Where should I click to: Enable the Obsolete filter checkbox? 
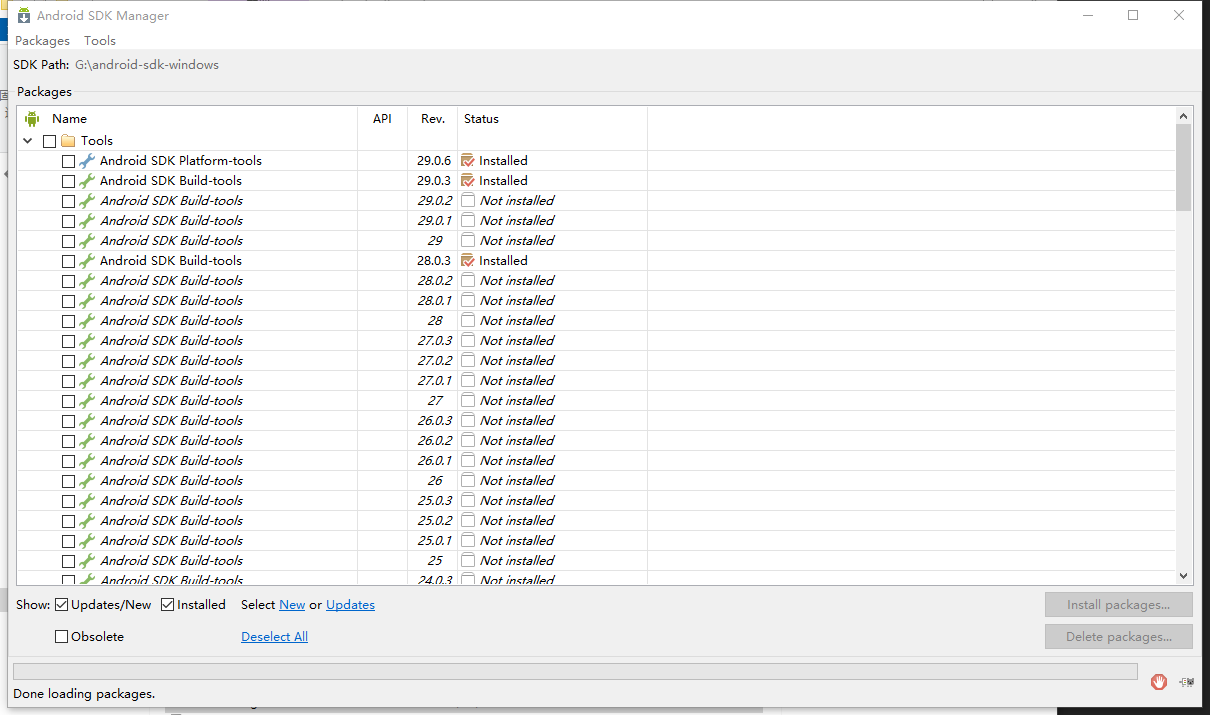62,637
